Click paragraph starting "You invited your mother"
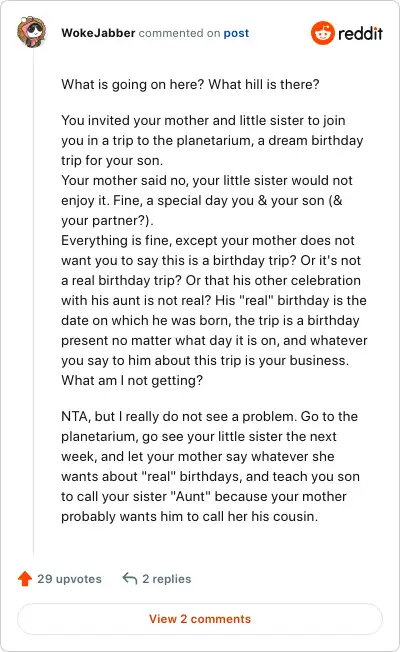Screen dimensions: 400x652 (212, 140)
